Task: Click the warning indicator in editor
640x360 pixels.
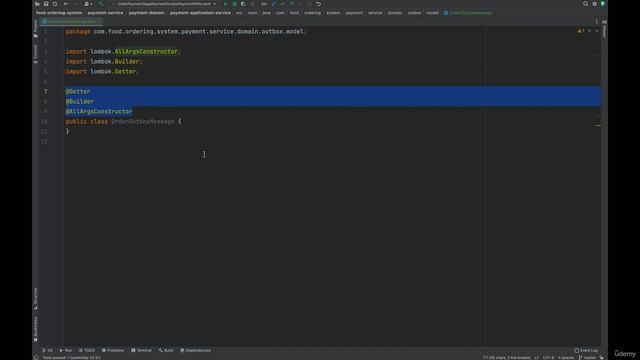Action: coord(581,31)
